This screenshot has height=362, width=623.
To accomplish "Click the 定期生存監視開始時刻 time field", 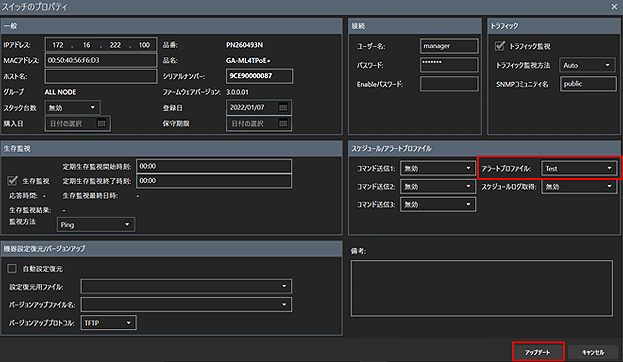I will [214, 166].
